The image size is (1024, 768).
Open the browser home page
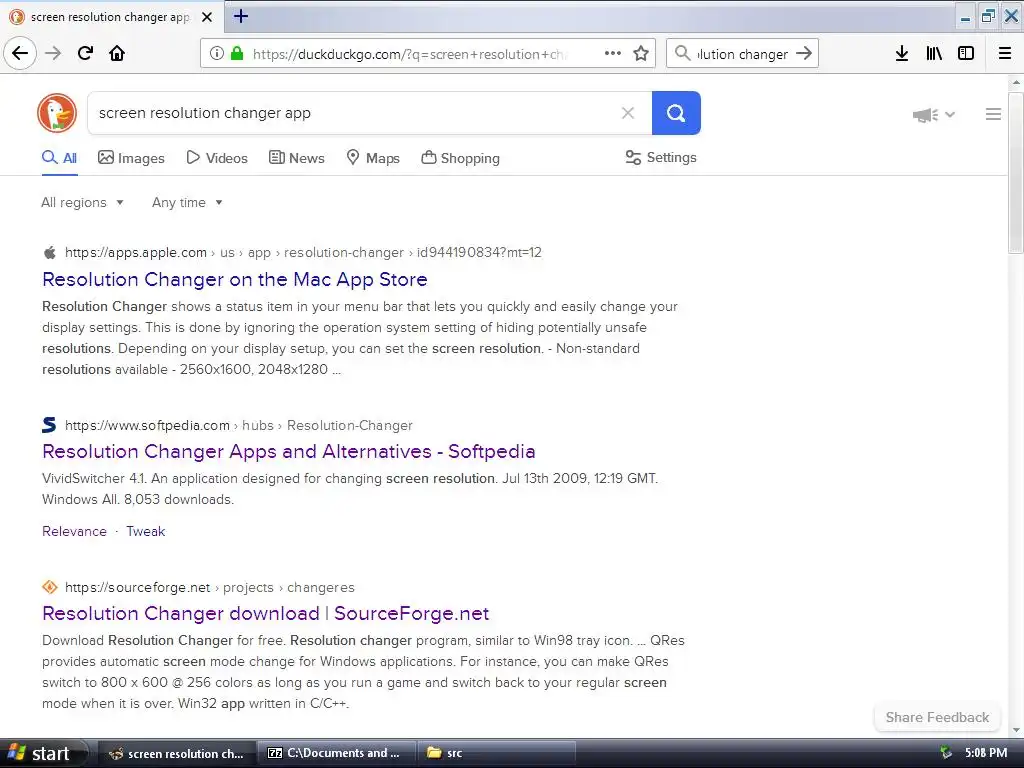[x=117, y=54]
